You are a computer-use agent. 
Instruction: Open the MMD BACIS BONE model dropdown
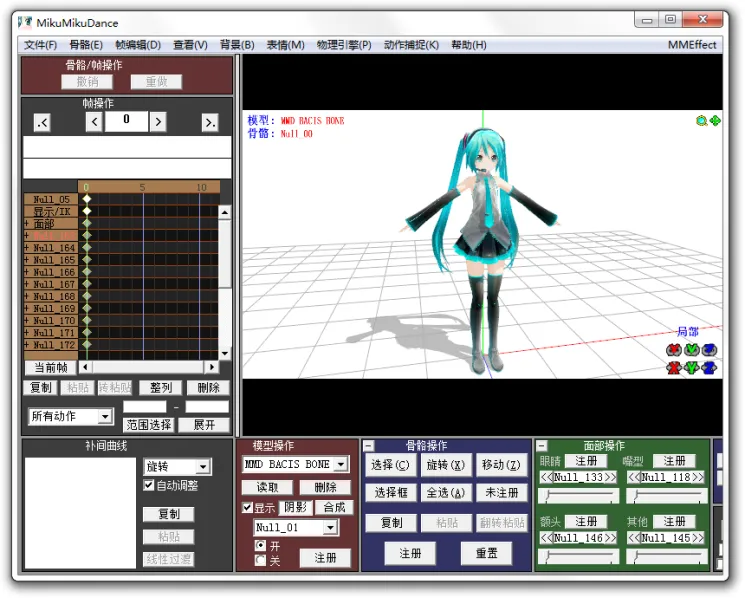click(341, 464)
